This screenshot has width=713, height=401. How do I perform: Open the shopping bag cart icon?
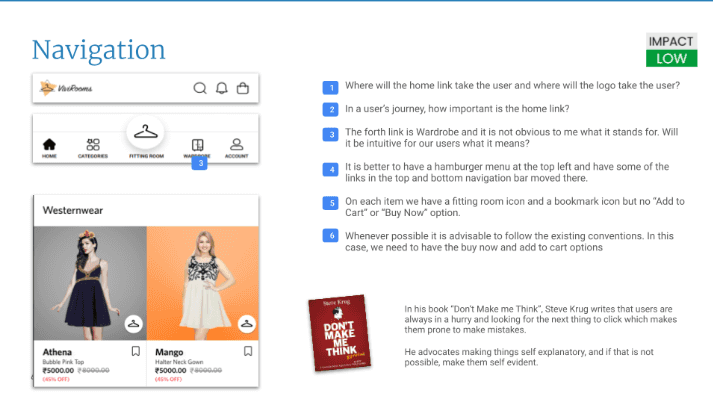[x=243, y=88]
